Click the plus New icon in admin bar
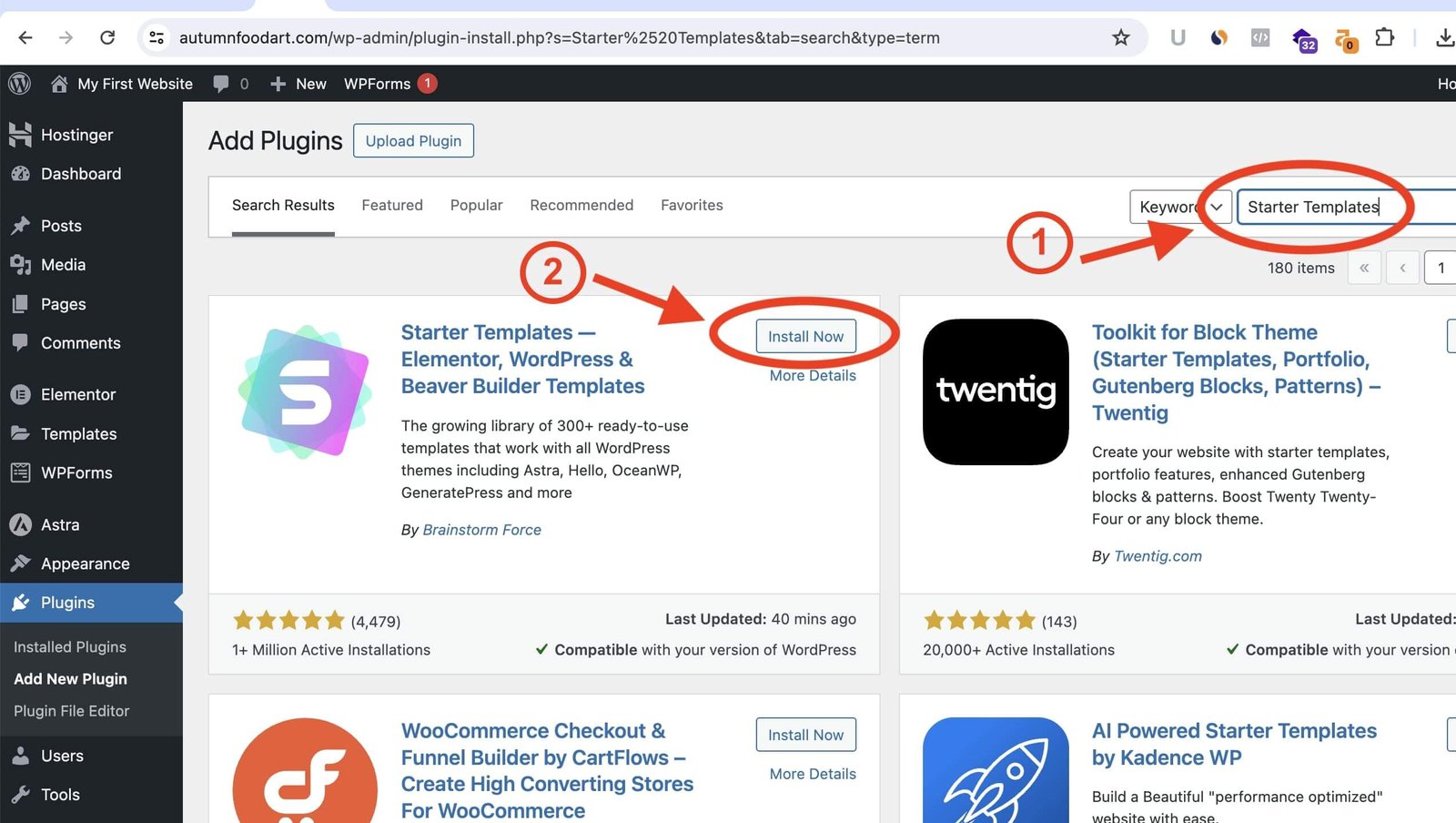 point(278,84)
